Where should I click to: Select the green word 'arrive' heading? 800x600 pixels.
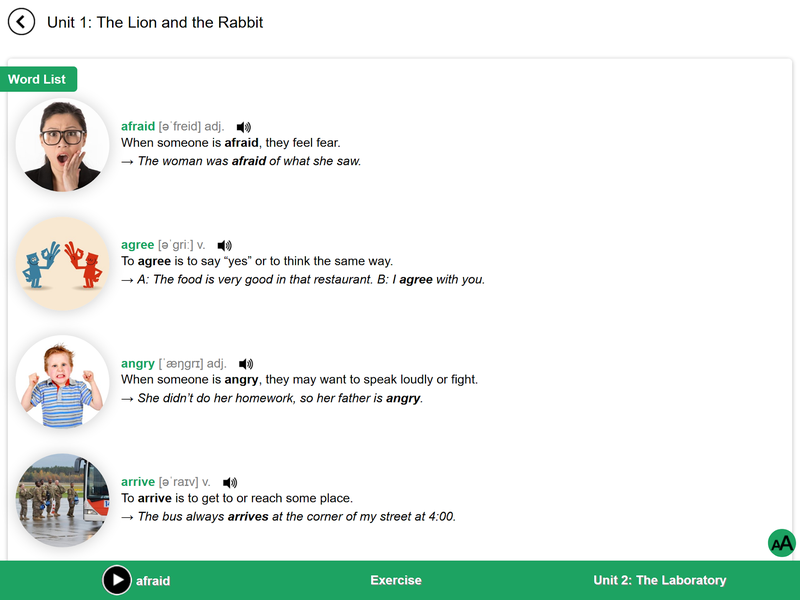138,482
